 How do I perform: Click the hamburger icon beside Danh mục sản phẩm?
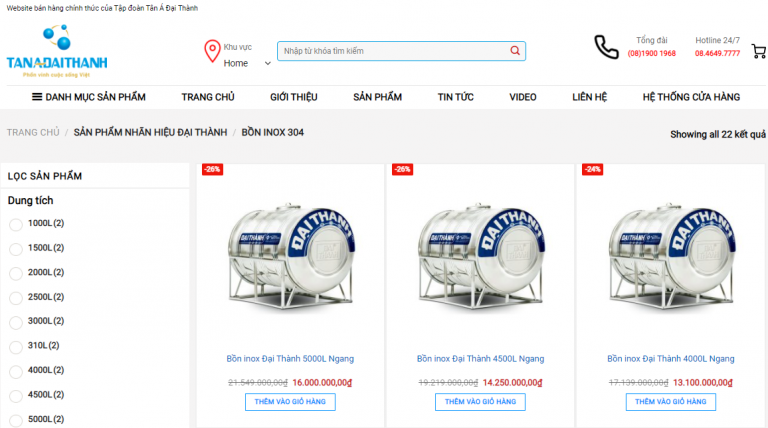coord(37,97)
